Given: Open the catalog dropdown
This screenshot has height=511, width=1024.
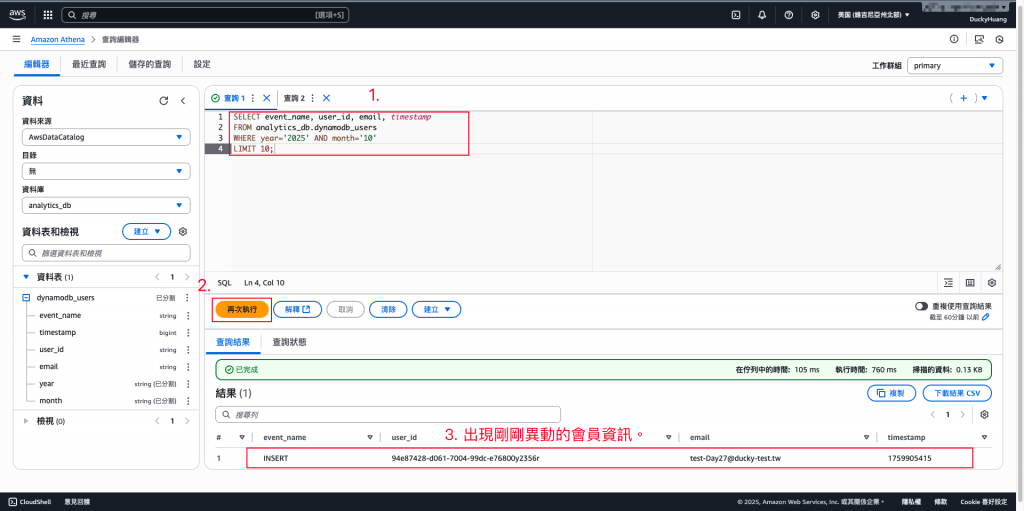Looking at the screenshot, I should (x=106, y=171).
